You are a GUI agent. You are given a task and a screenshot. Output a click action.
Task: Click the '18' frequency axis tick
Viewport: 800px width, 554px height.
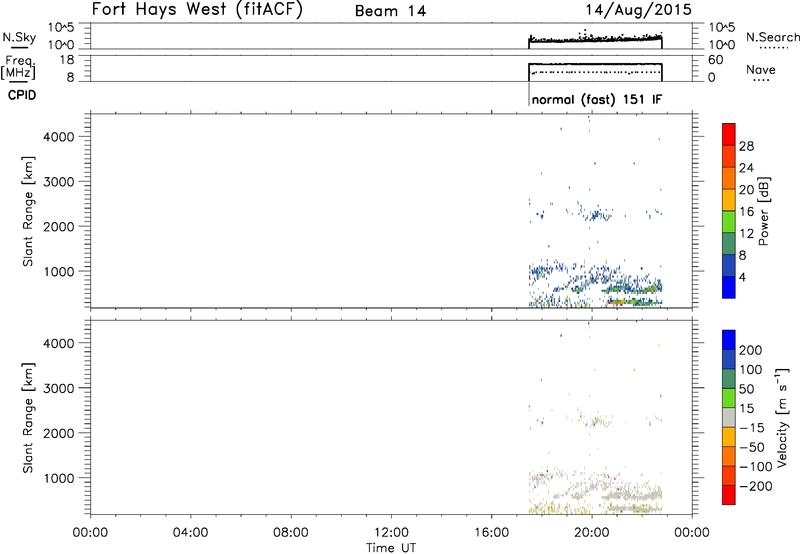[67, 60]
